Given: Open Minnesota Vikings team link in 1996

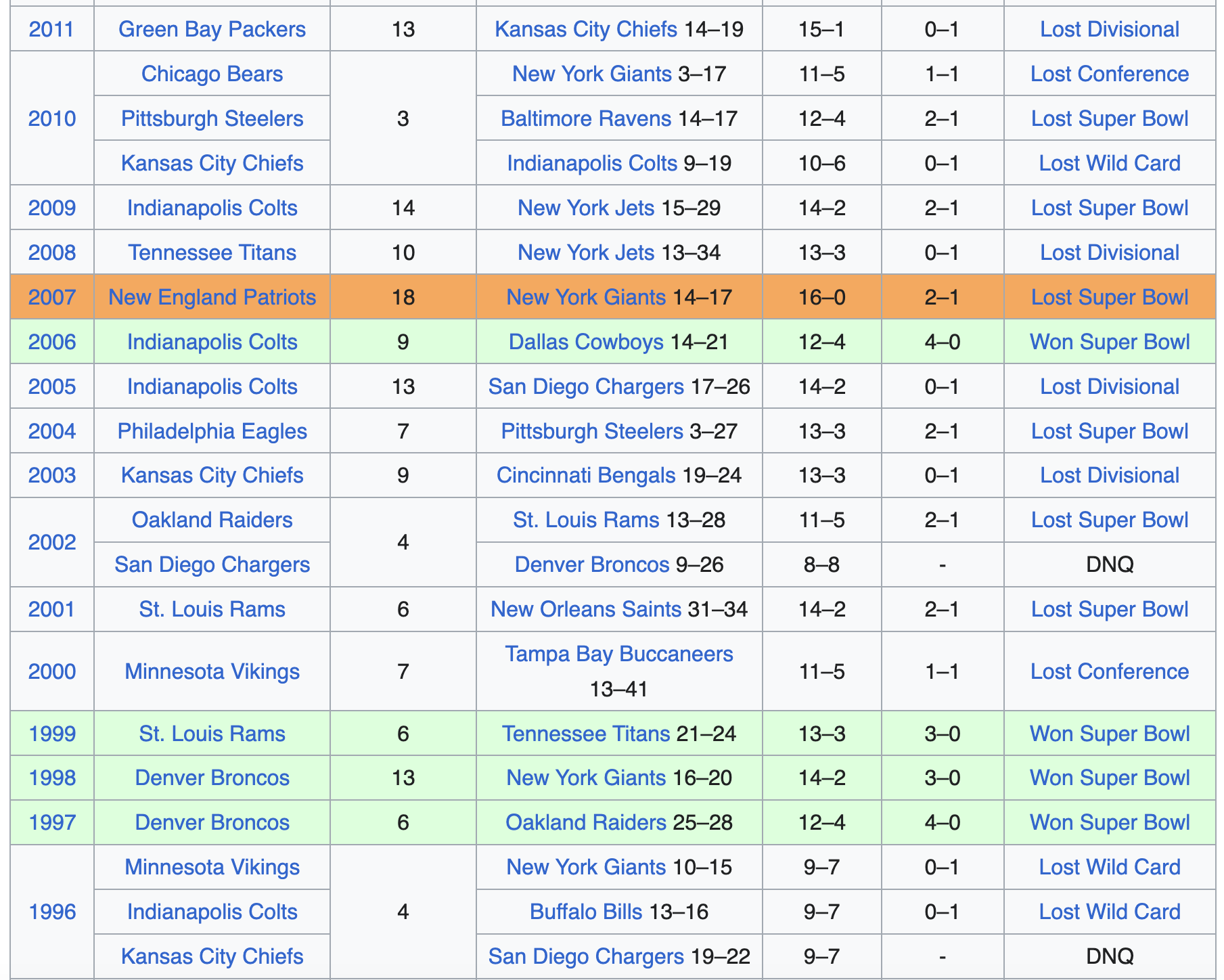Looking at the screenshot, I should tap(212, 867).
